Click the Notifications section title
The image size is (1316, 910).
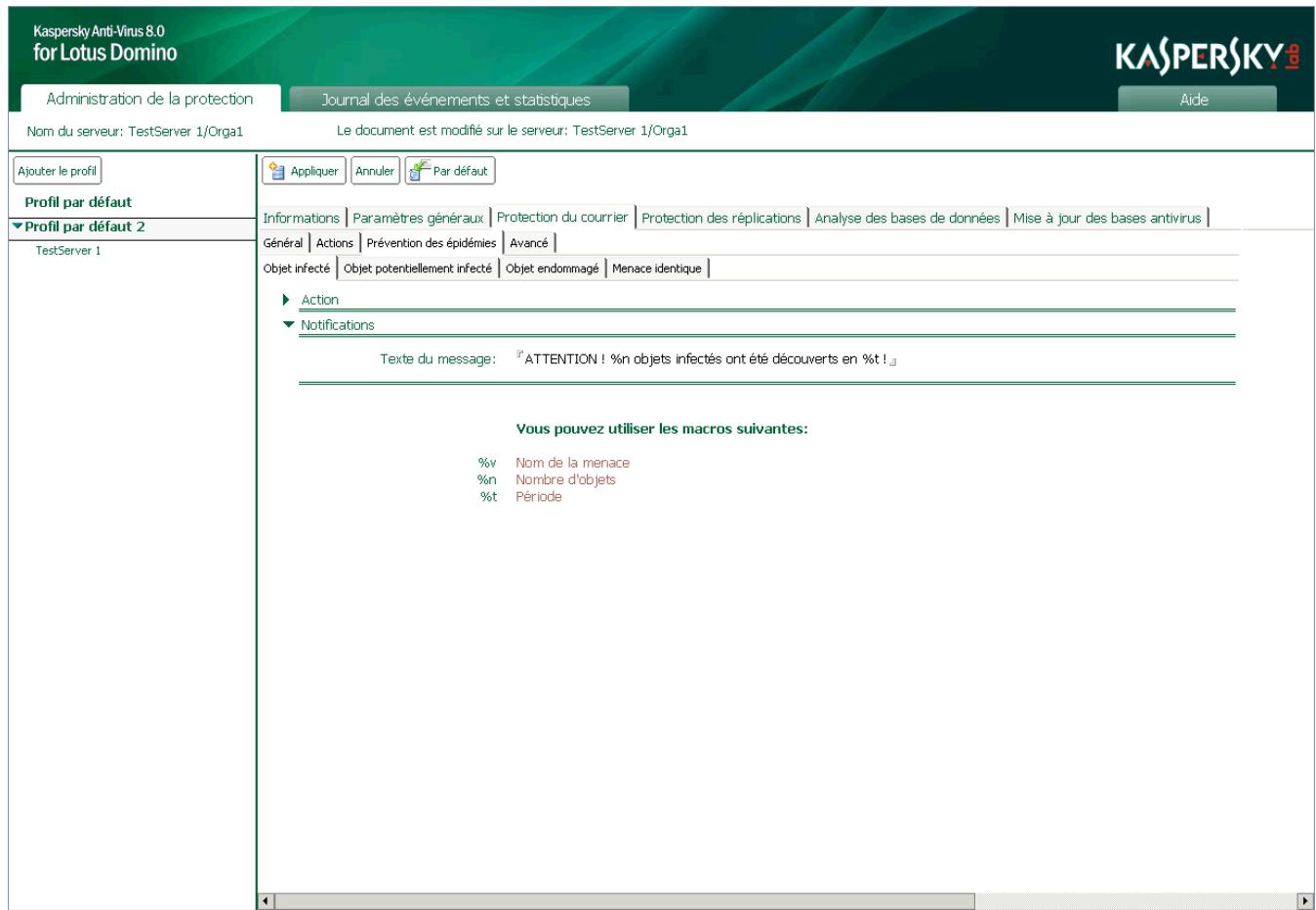(x=338, y=325)
